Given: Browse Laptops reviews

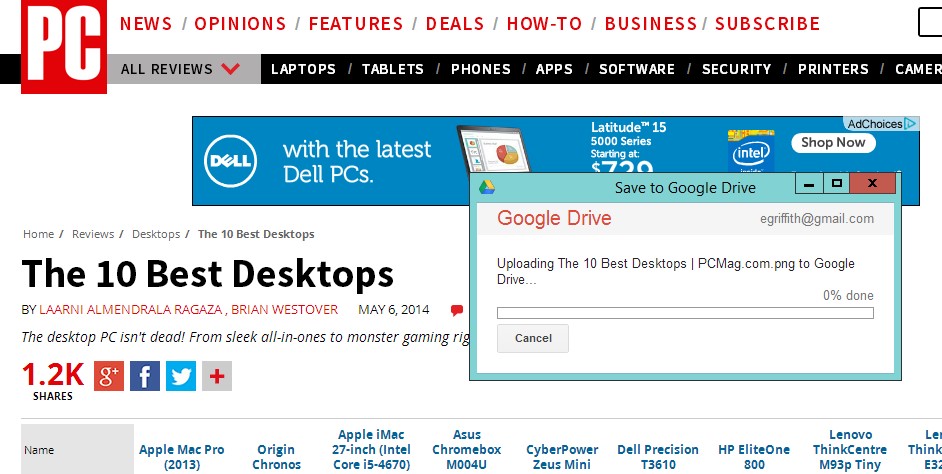Looking at the screenshot, I should (x=303, y=69).
